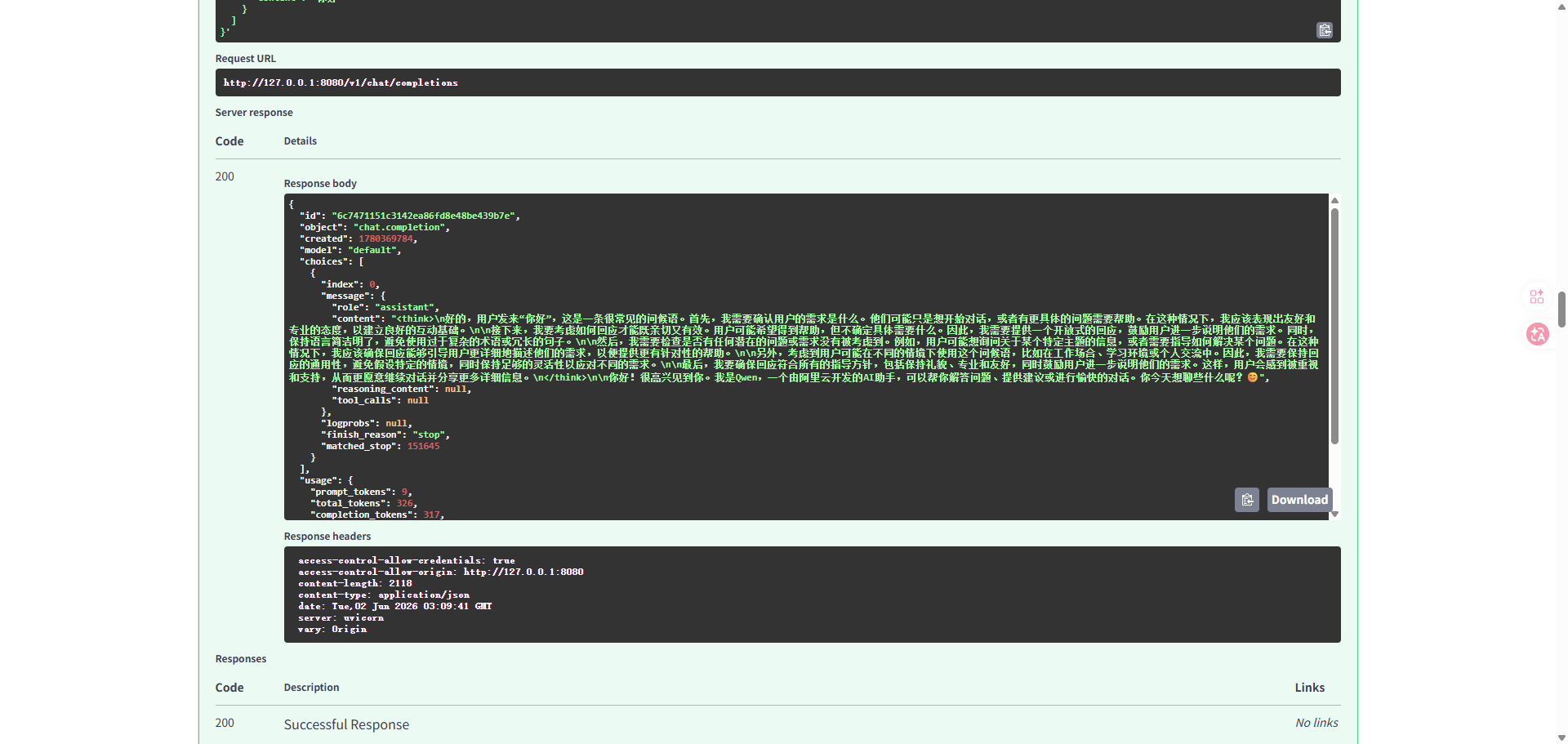Click the "Response body" label
This screenshot has height=744, width=1568.
(320, 184)
